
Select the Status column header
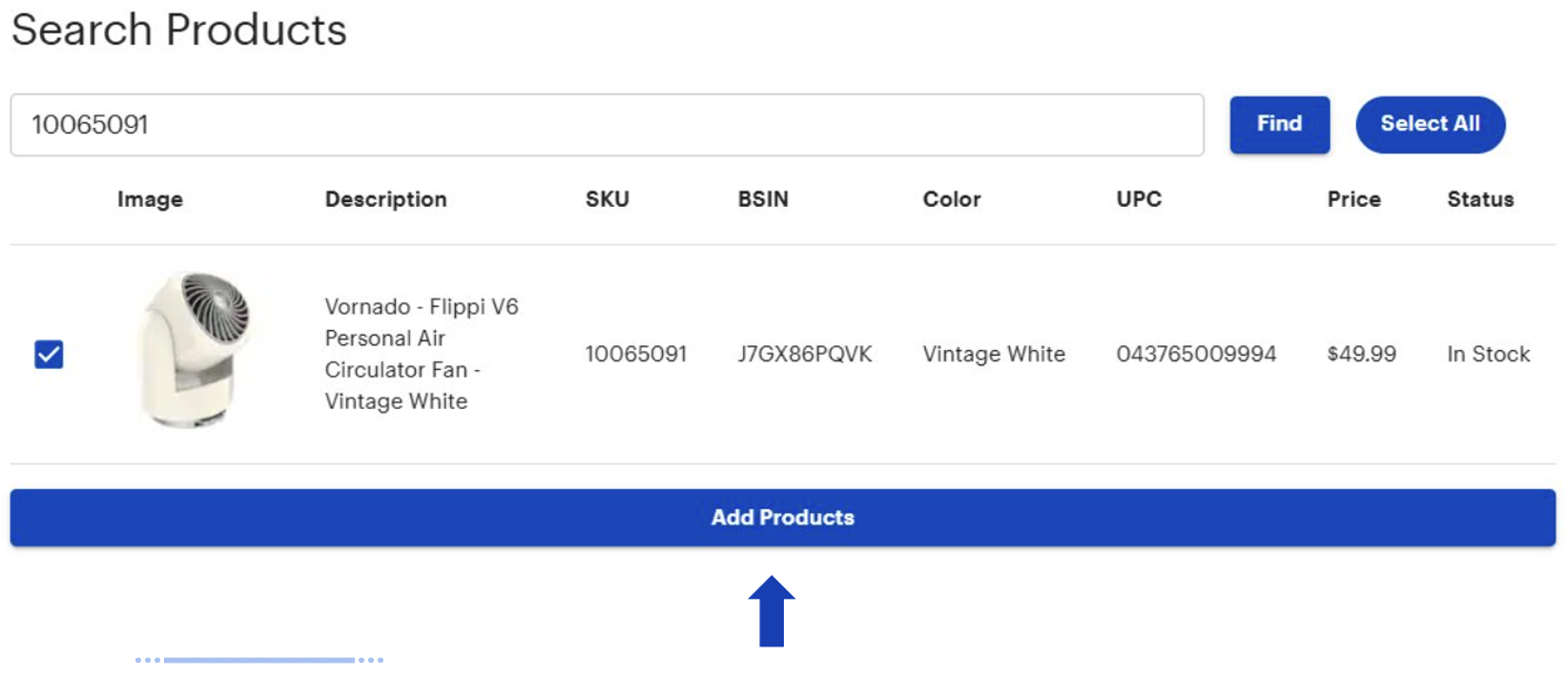(x=1480, y=199)
